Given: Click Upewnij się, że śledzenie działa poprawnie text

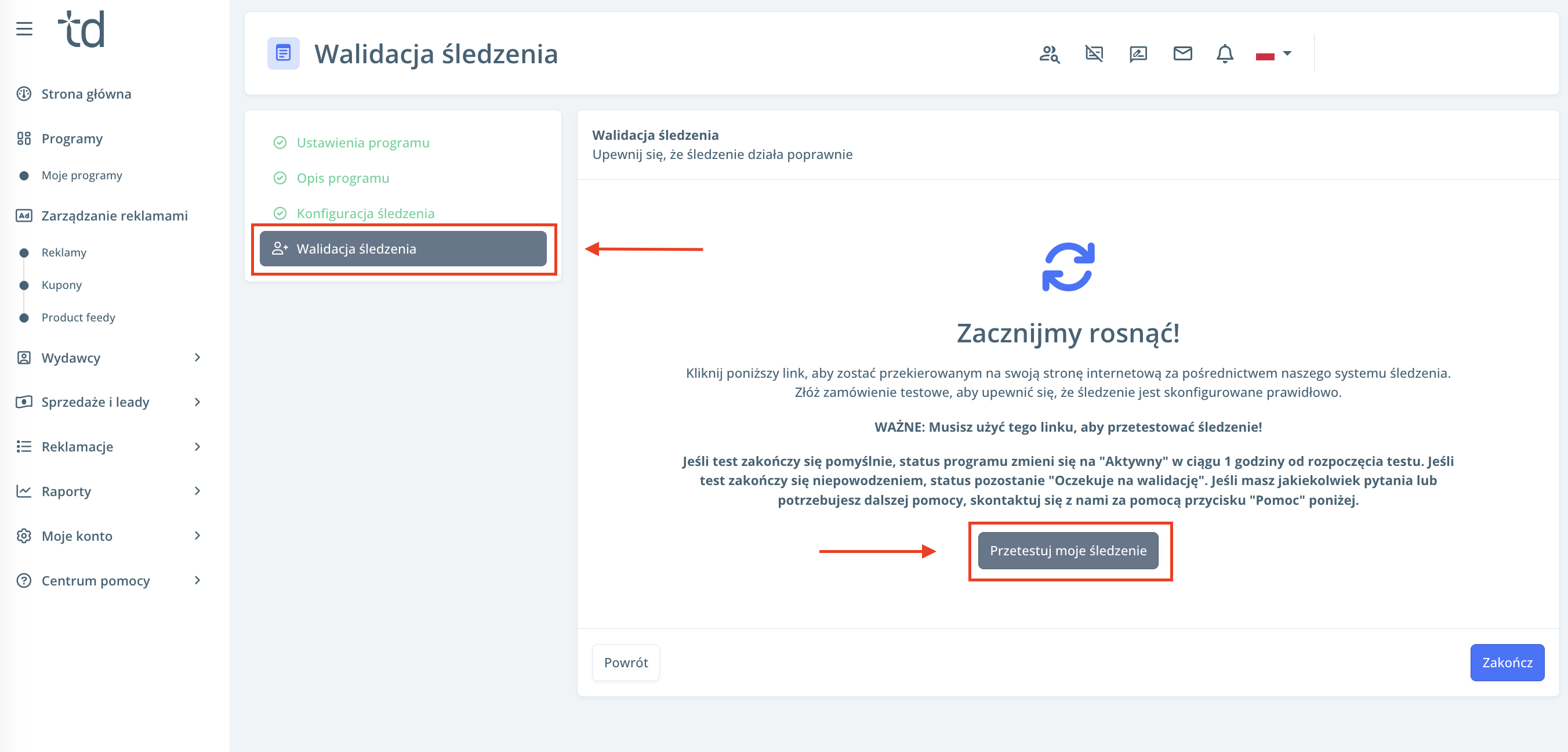Looking at the screenshot, I should coord(723,155).
